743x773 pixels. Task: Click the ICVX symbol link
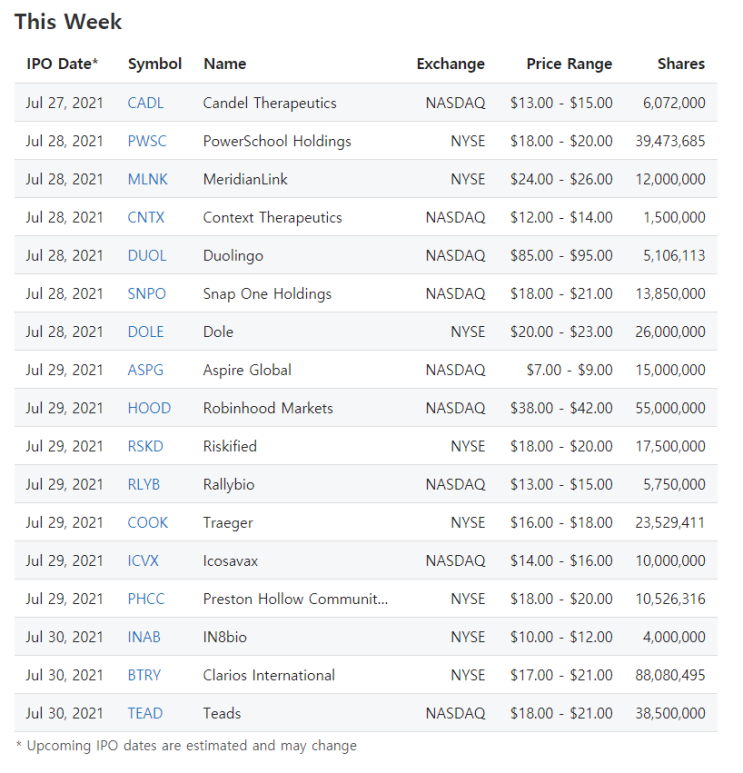click(143, 561)
